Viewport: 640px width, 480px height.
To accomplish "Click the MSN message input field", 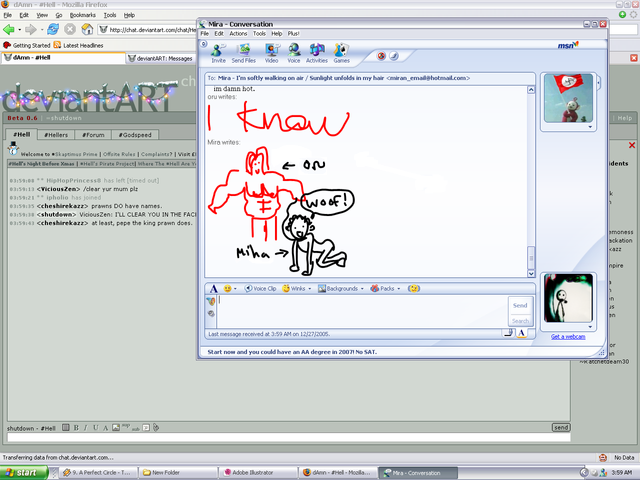I will pos(362,311).
